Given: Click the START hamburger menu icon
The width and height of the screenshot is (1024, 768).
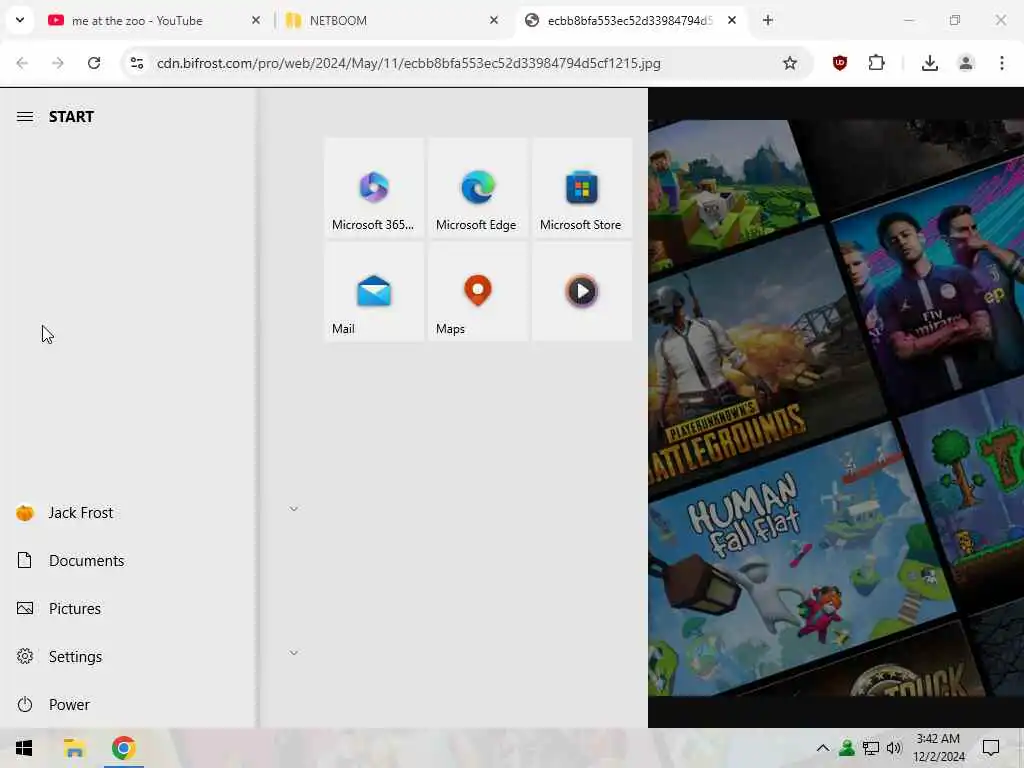Looking at the screenshot, I should pyautogui.click(x=25, y=117).
